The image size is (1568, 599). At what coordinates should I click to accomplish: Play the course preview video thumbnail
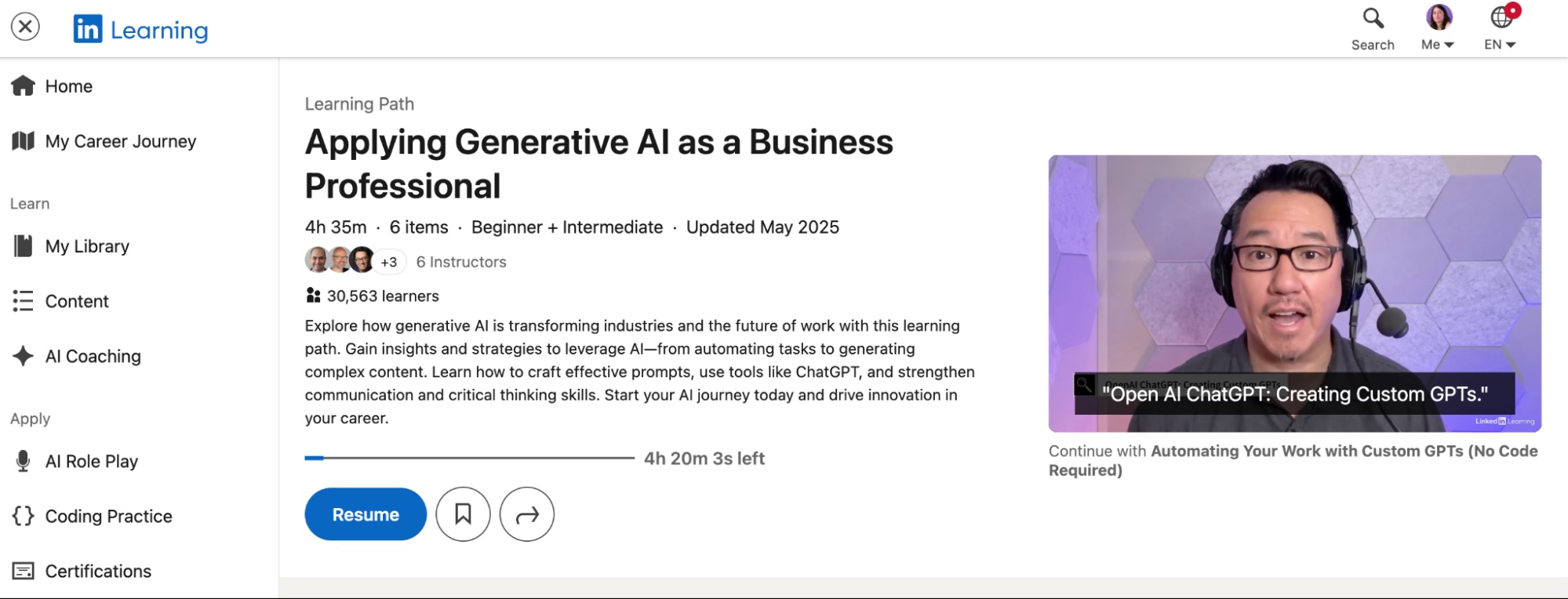[x=1293, y=293]
